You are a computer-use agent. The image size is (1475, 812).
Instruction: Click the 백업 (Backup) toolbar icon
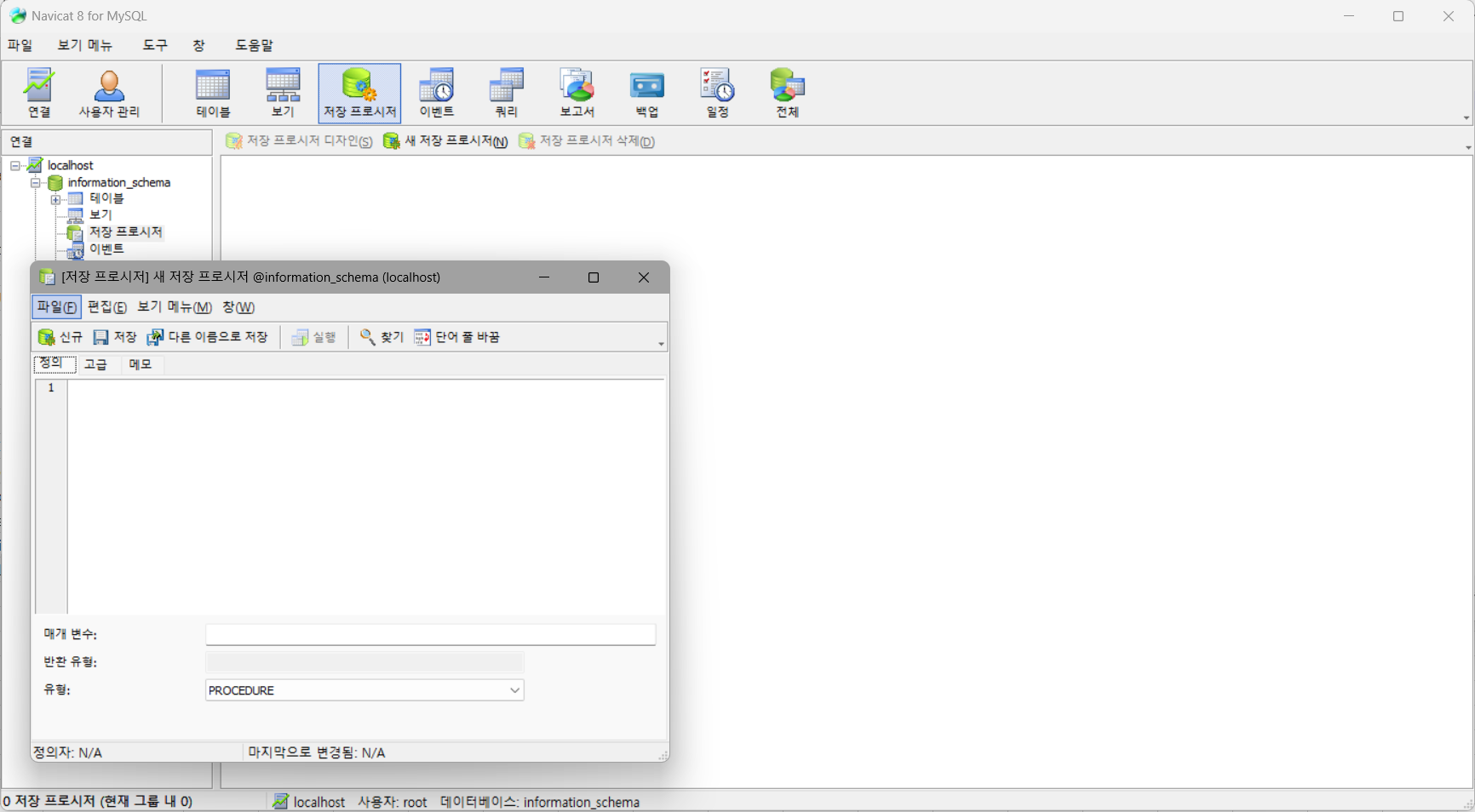point(646,92)
